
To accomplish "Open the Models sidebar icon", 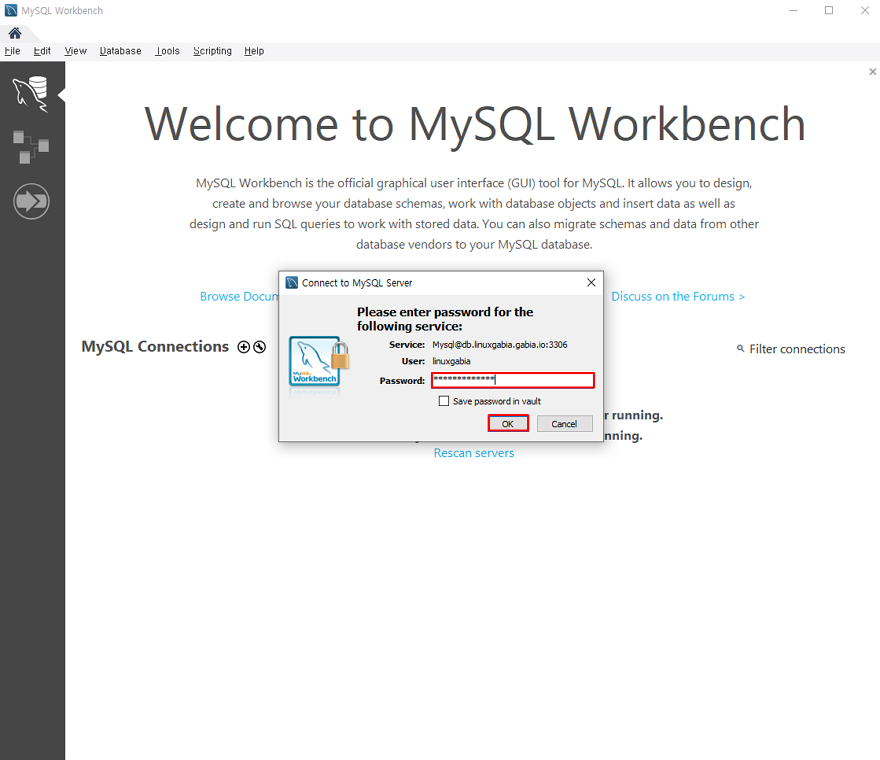I will coord(31,146).
